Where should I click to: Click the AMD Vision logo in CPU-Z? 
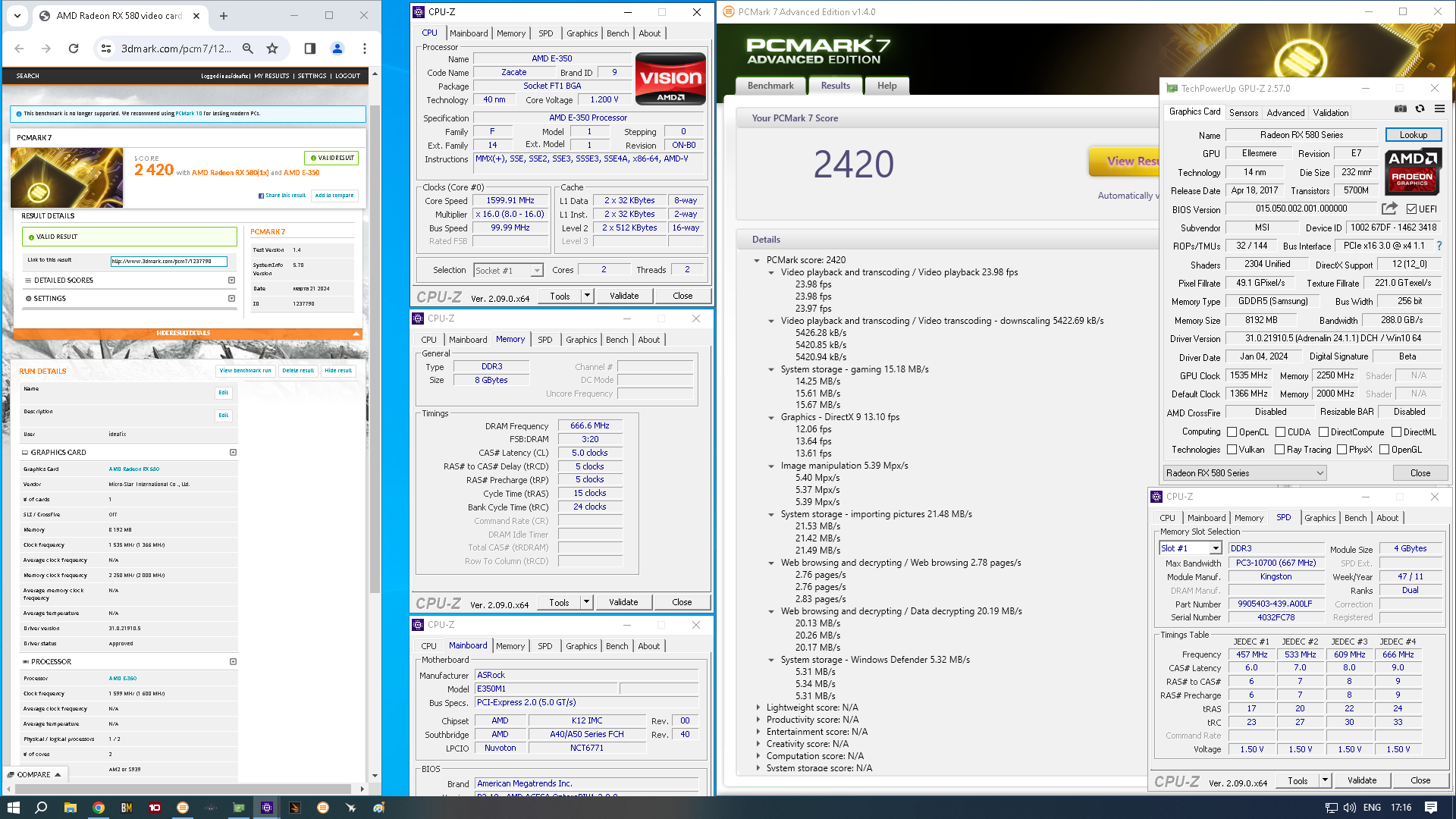670,79
